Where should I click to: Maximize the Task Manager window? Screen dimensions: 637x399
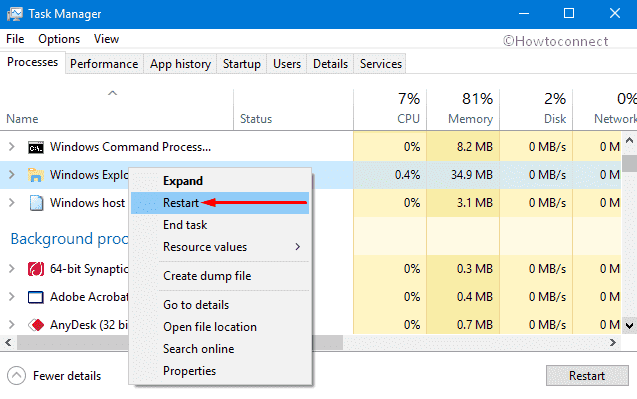569,13
